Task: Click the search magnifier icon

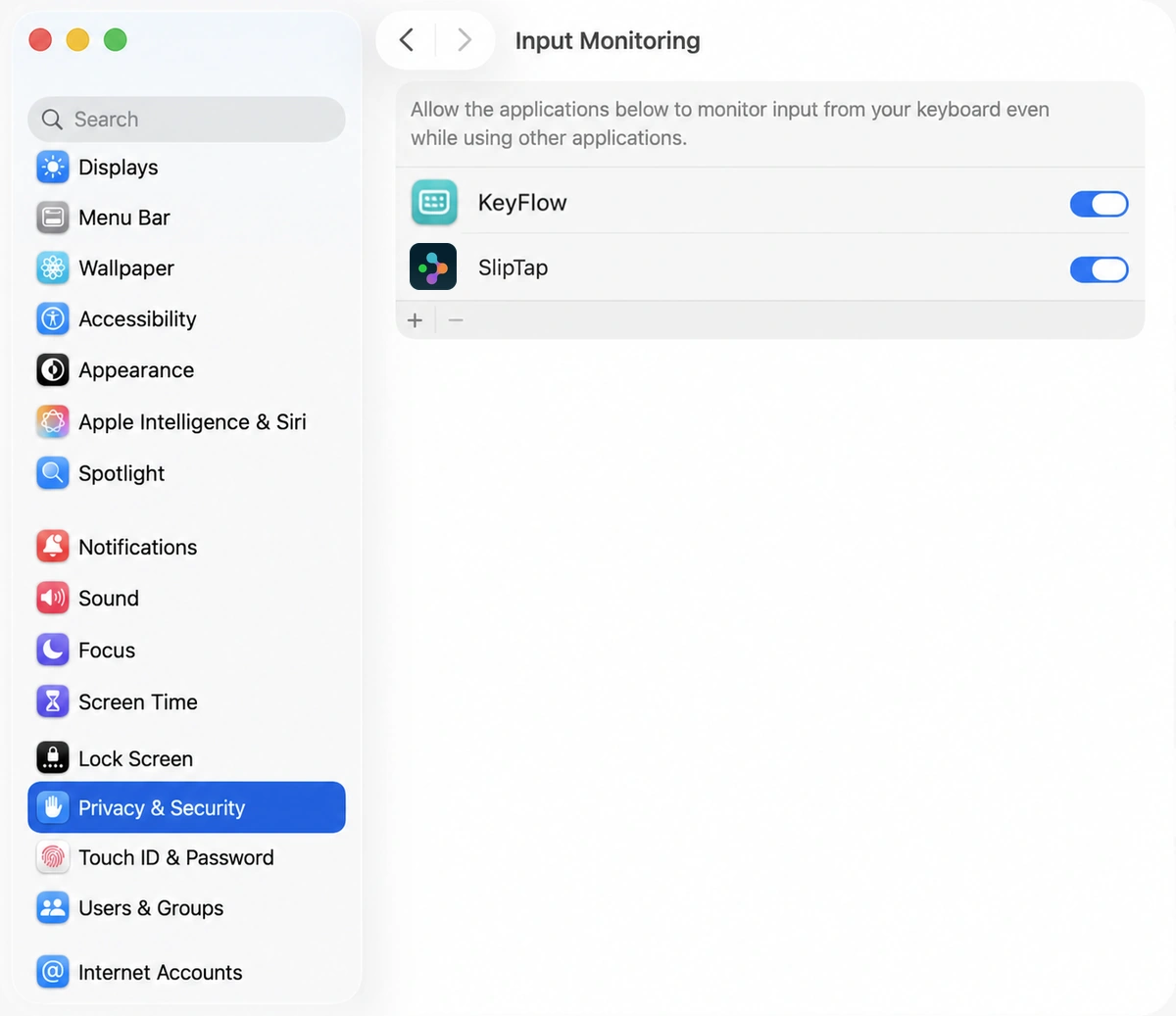Action: point(52,120)
